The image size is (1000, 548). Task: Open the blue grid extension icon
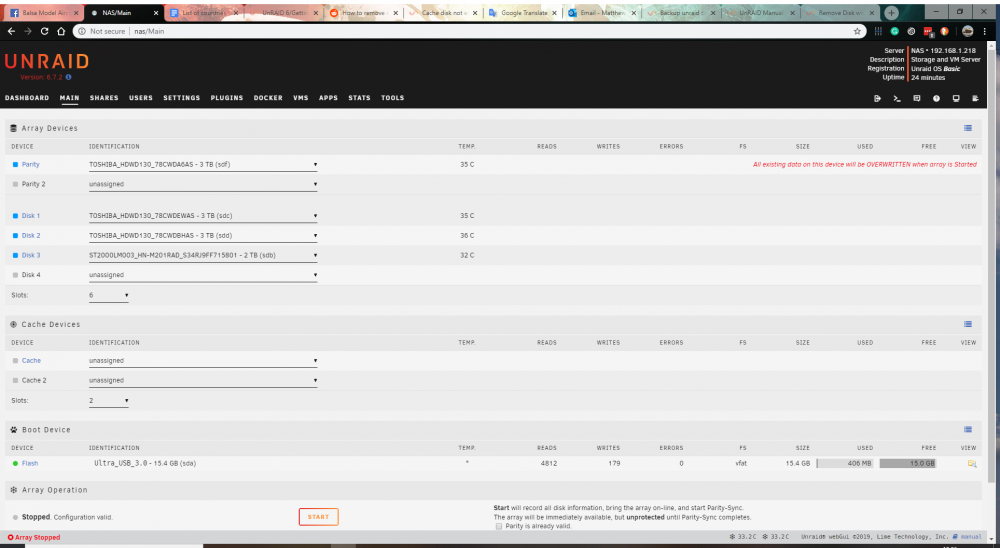point(878,31)
